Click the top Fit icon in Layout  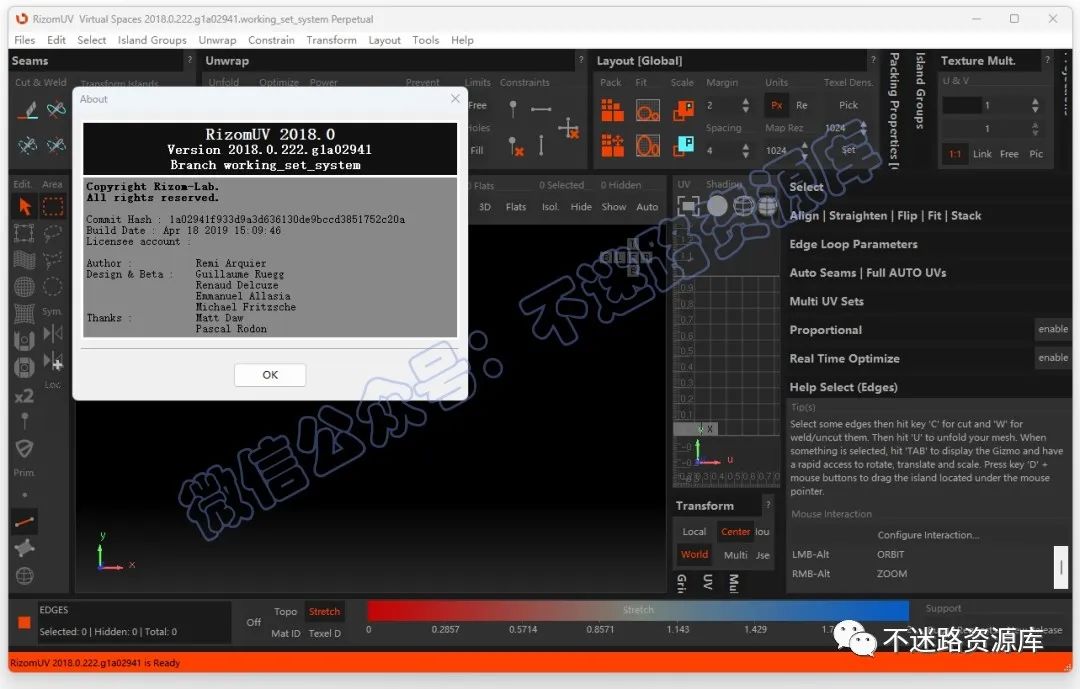pos(647,110)
